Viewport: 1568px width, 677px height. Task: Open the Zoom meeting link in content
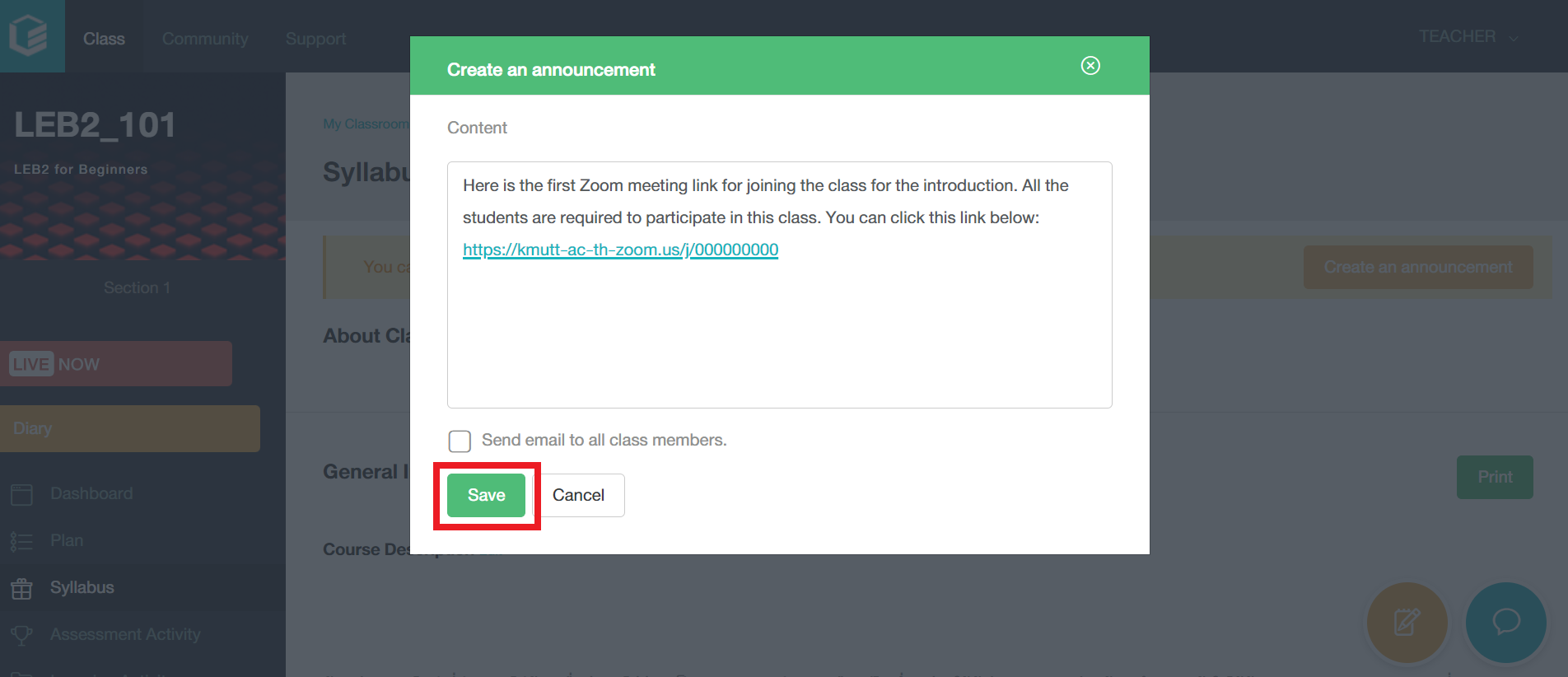click(620, 250)
